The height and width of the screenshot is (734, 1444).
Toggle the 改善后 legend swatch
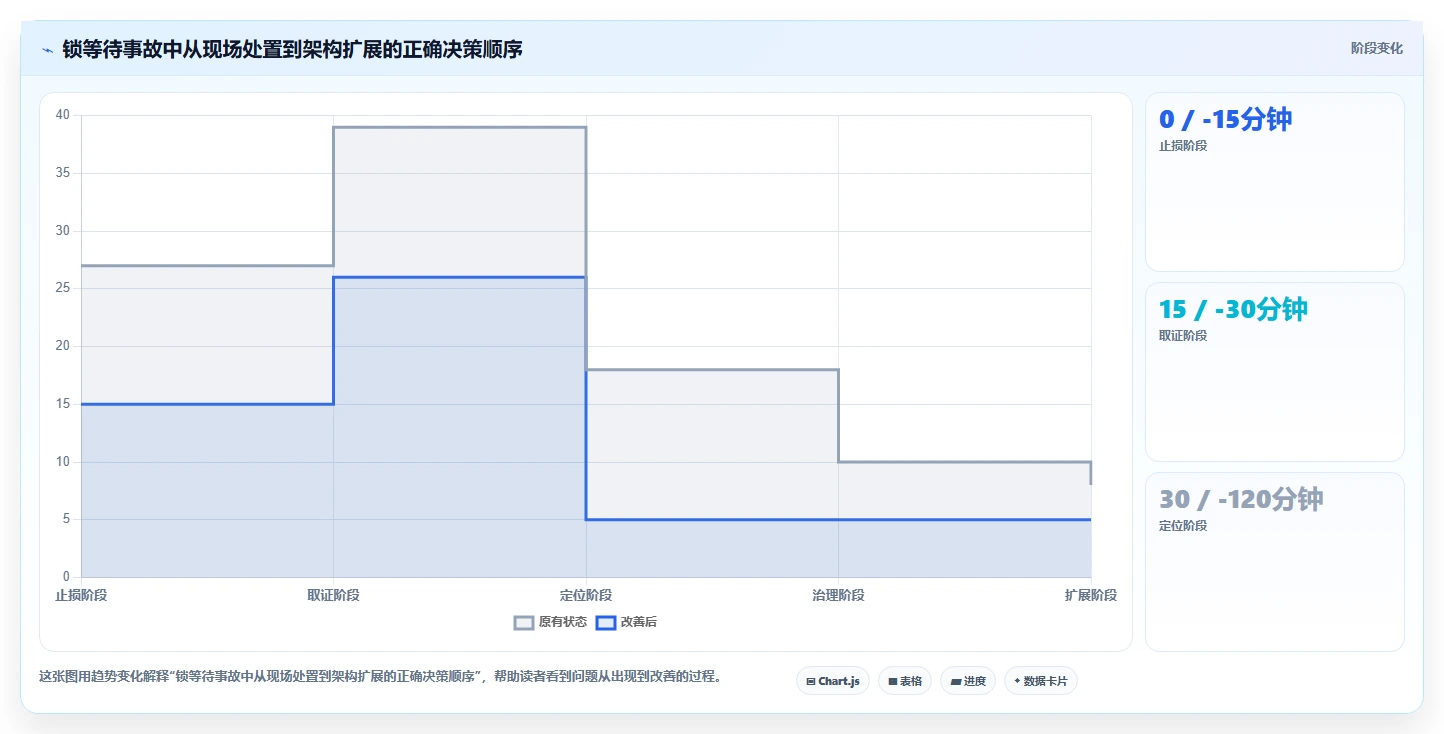coord(606,622)
